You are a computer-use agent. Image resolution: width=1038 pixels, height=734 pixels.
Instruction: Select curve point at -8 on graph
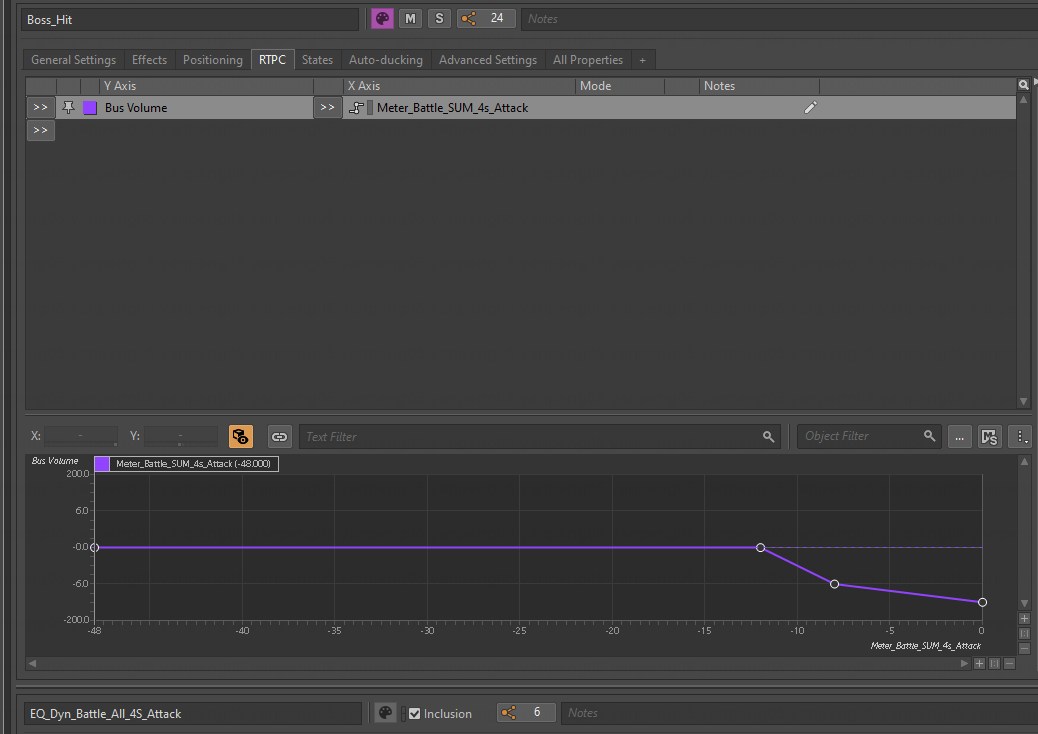pyautogui.click(x=835, y=584)
